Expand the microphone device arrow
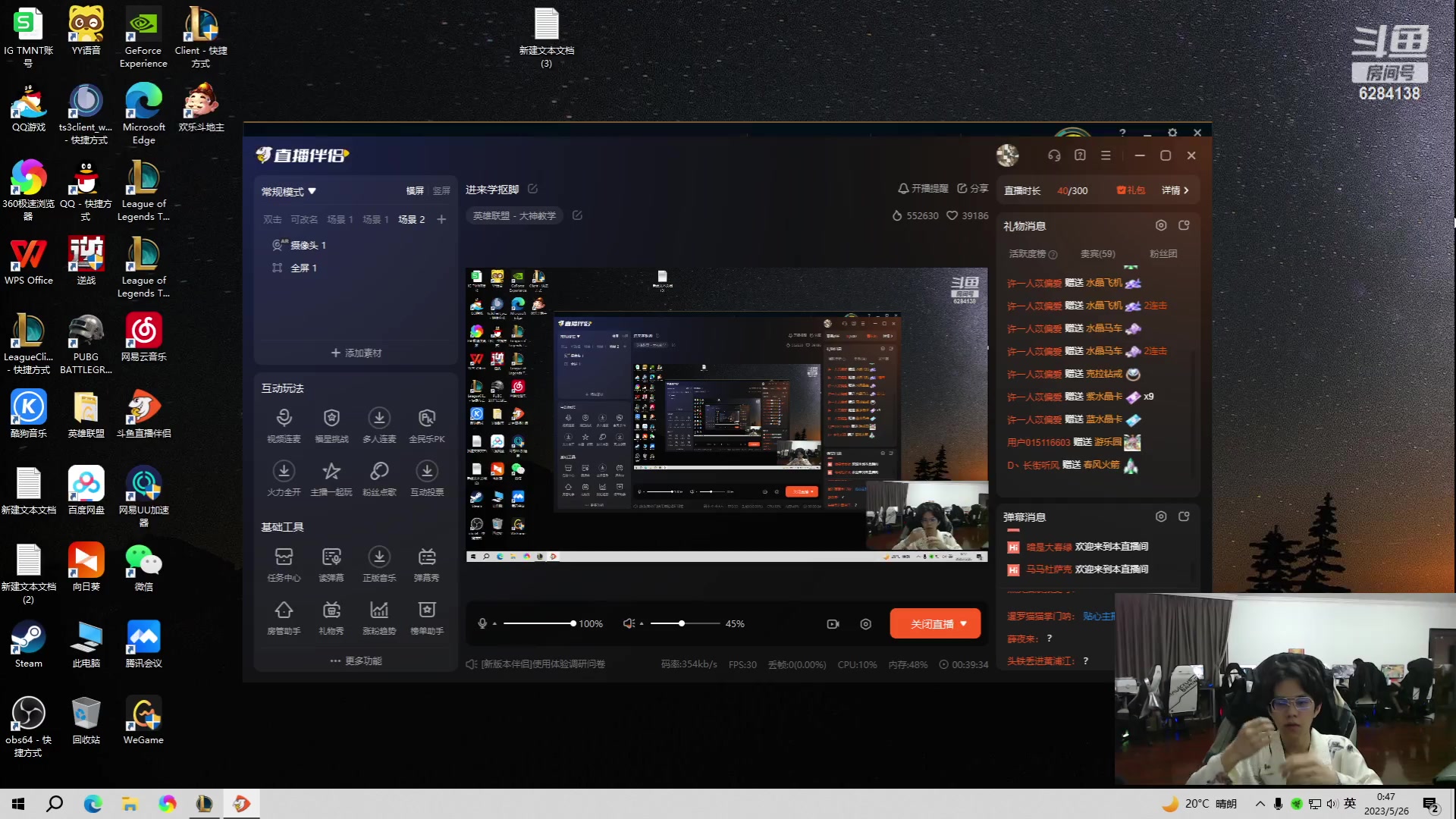Viewport: 1456px width, 819px height. coord(494,624)
